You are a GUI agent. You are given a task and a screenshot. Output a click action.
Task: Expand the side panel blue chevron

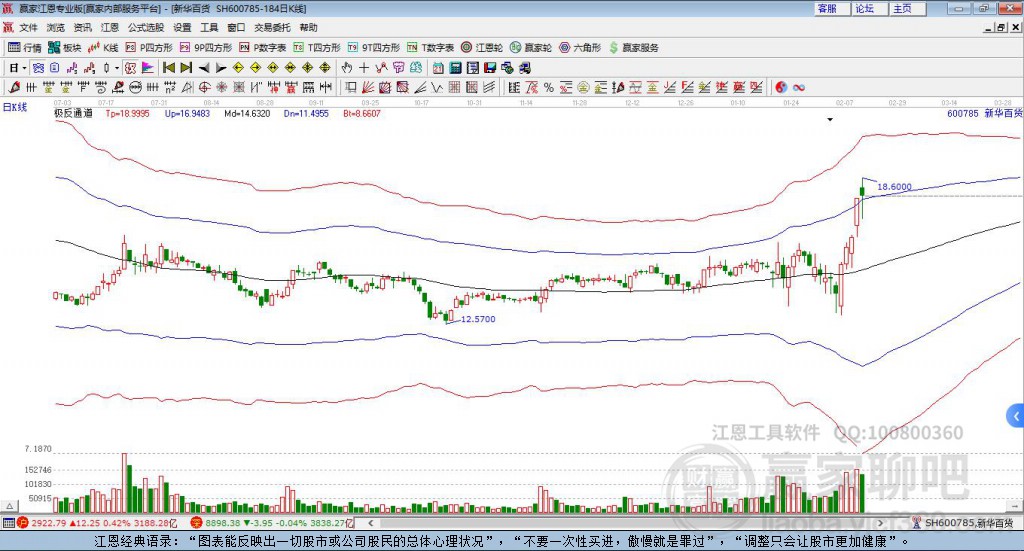pos(1016,416)
